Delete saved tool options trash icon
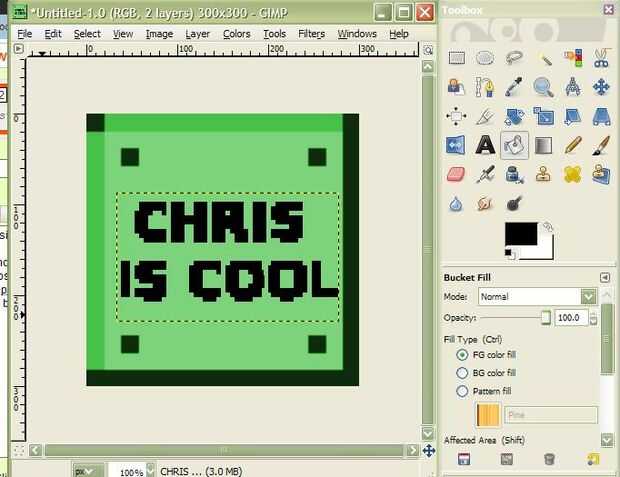This screenshot has height=477, width=620. pos(549,459)
